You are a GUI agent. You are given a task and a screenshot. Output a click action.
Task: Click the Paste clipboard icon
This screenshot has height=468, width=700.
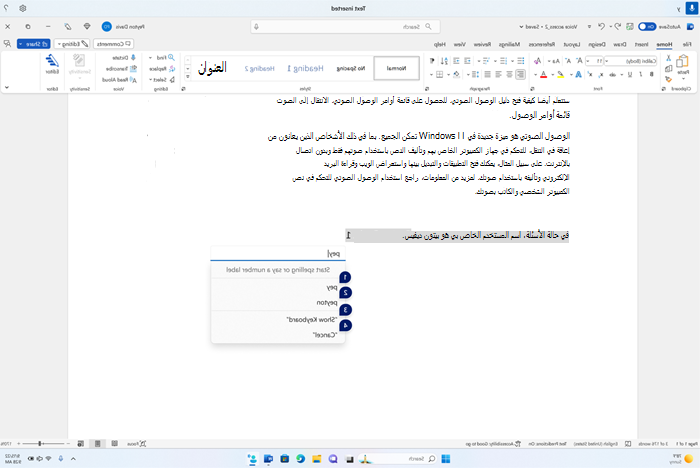click(x=682, y=61)
